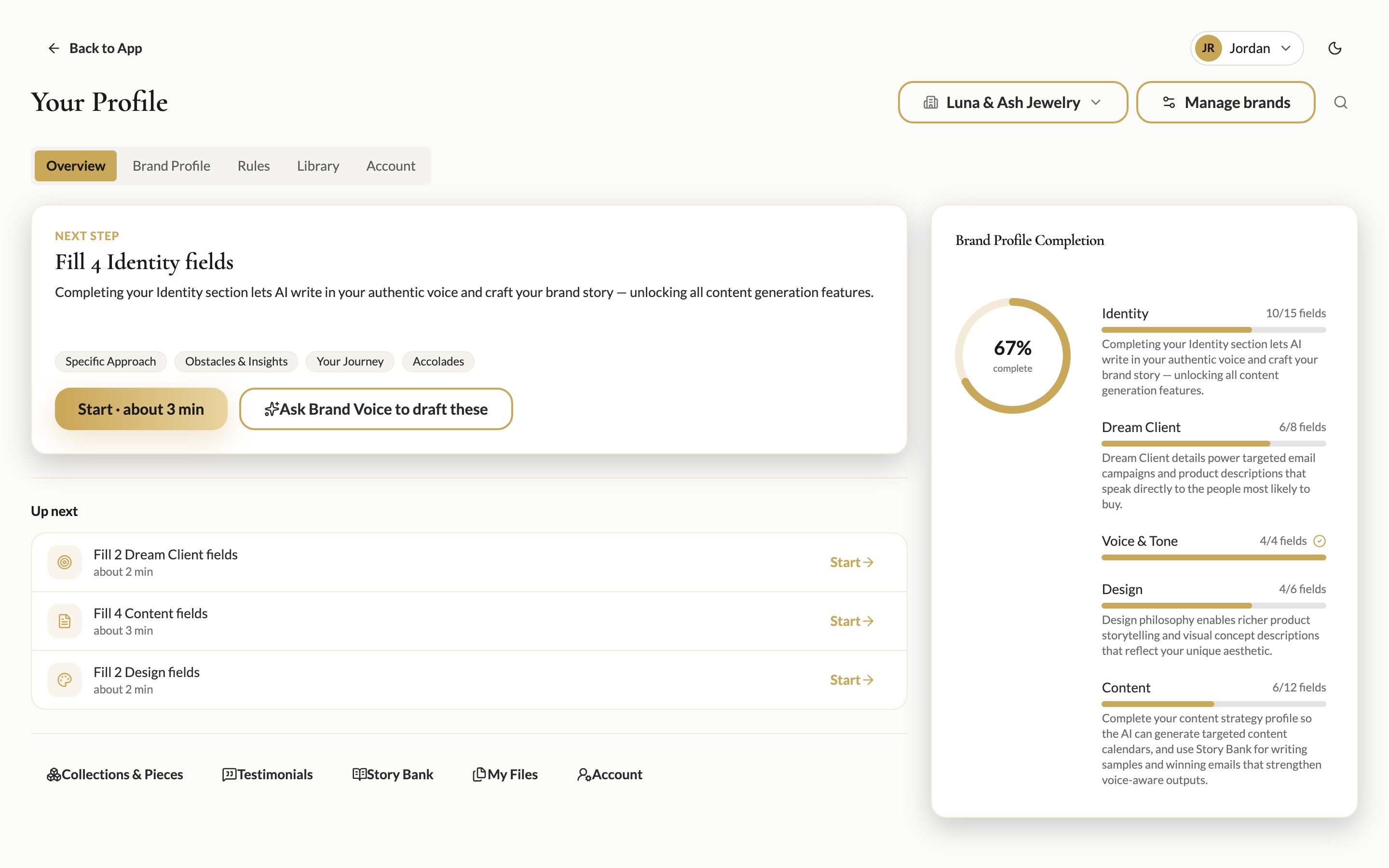This screenshot has width=1389, height=868.
Task: Click the Dream Client progress bar
Action: (x=1213, y=444)
